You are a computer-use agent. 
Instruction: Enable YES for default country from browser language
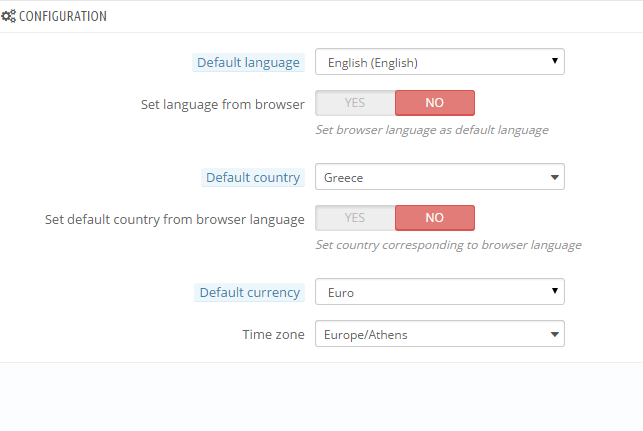point(355,218)
